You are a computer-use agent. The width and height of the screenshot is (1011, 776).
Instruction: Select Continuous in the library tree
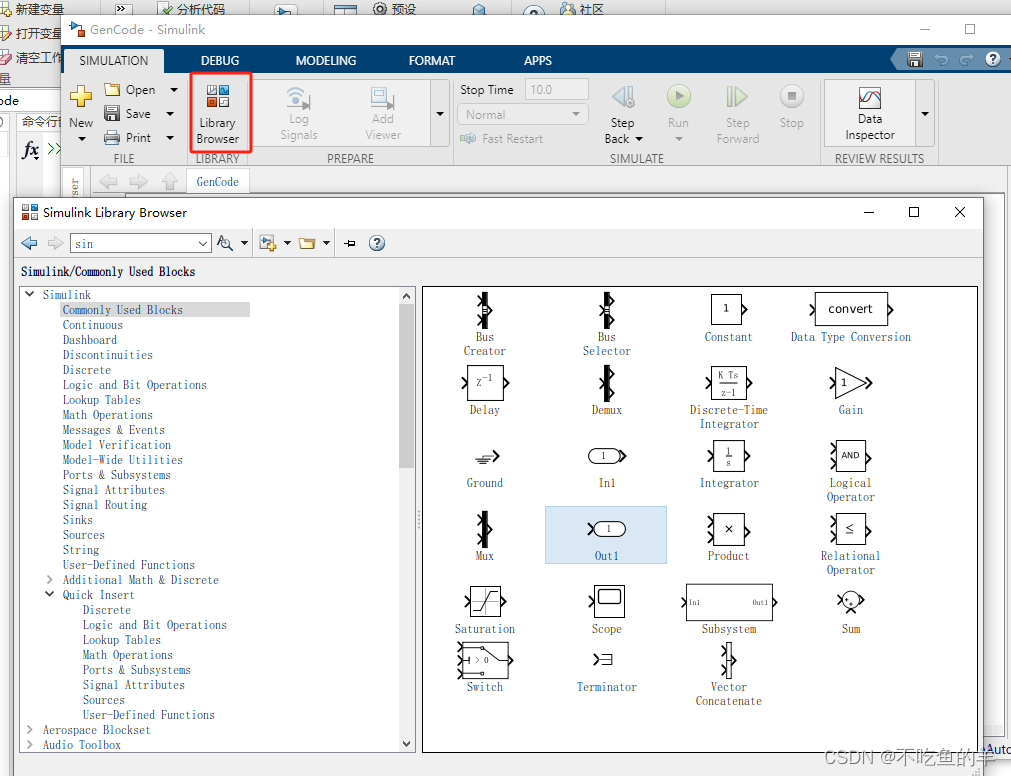click(x=92, y=325)
